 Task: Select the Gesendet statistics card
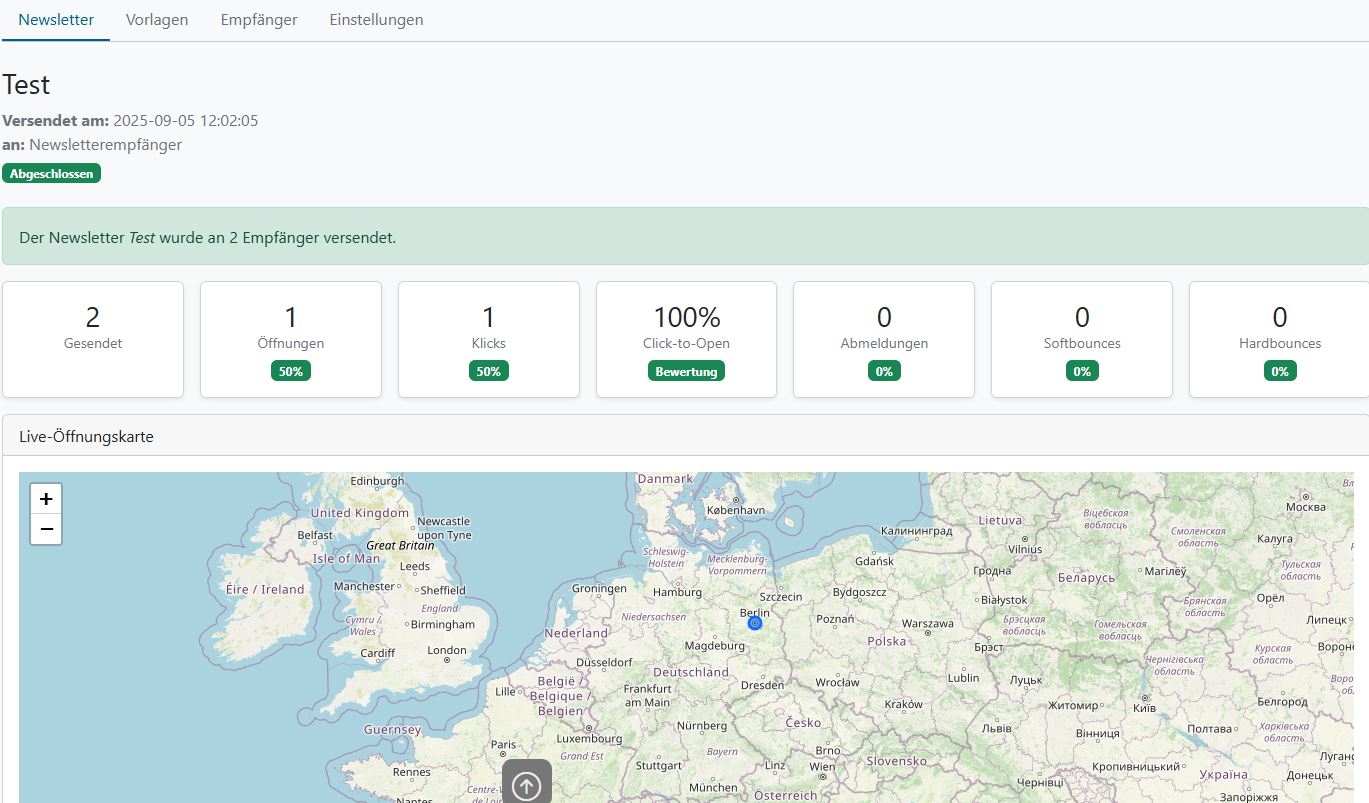92,338
